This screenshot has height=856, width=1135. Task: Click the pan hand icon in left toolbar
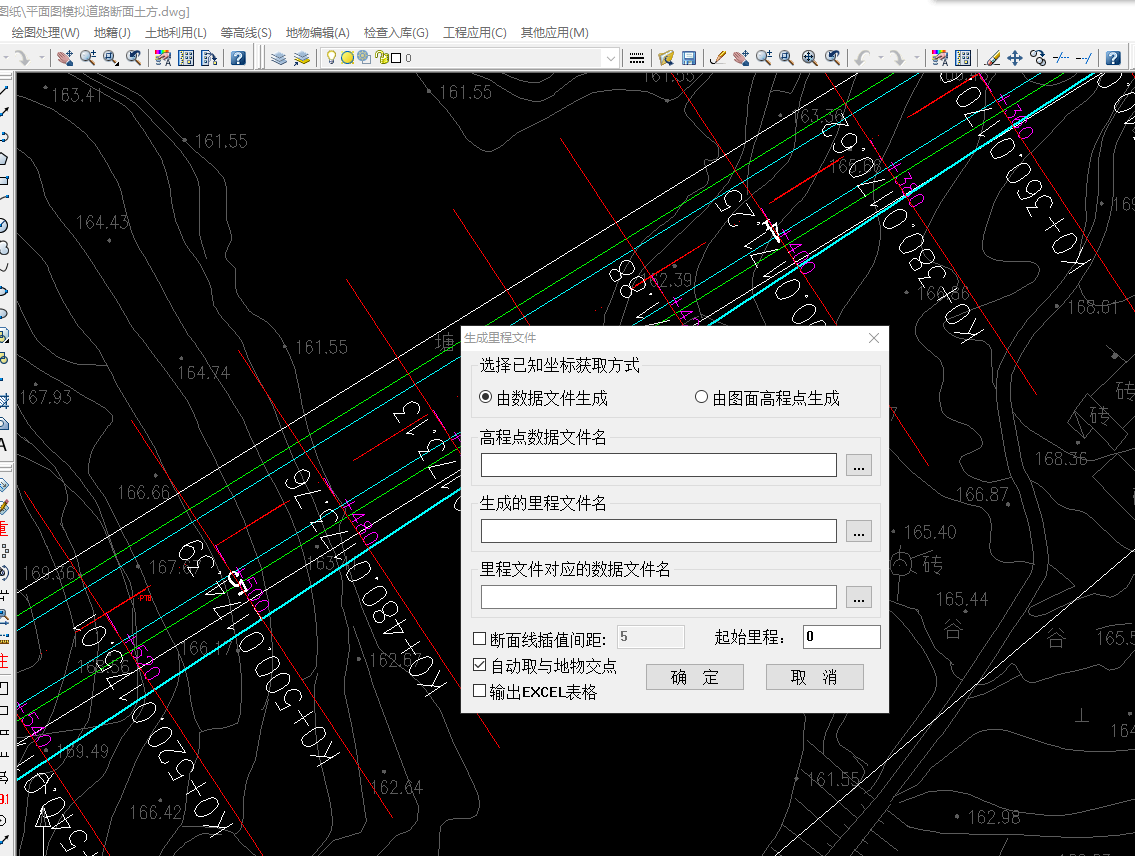click(65, 58)
